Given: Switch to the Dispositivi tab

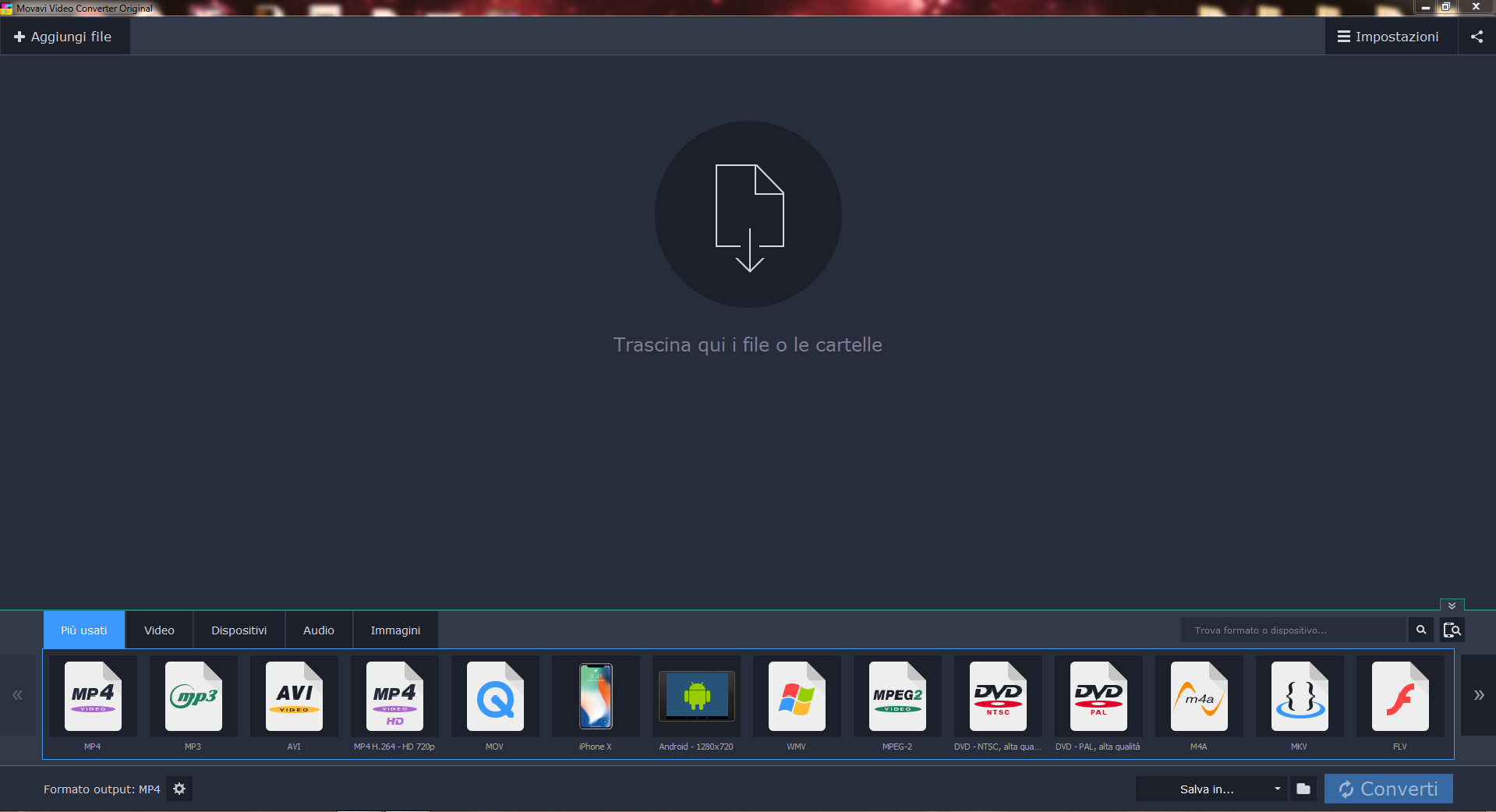Looking at the screenshot, I should 239,630.
